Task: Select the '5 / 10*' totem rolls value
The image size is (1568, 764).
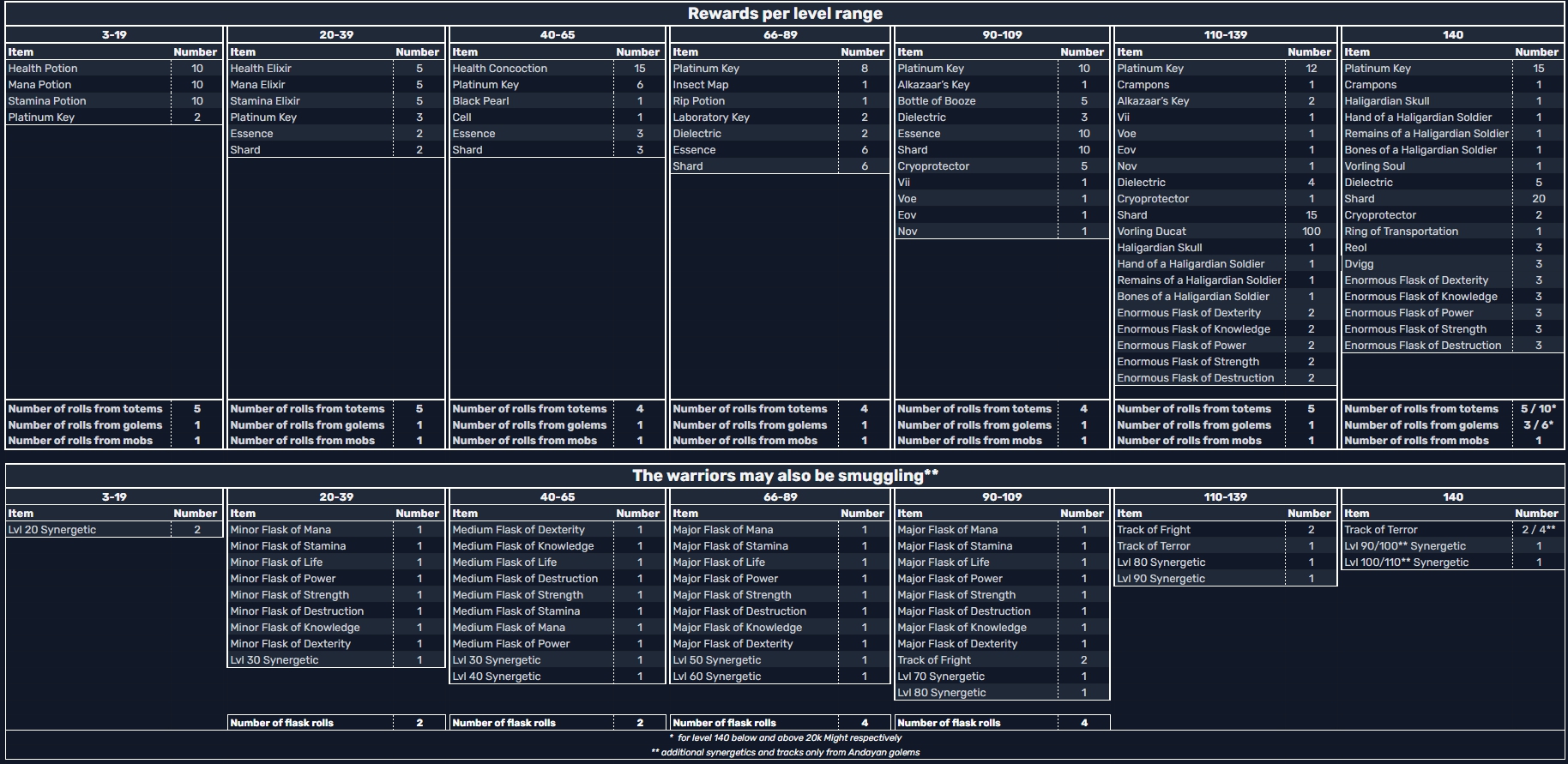Action: pyautogui.click(x=1539, y=409)
